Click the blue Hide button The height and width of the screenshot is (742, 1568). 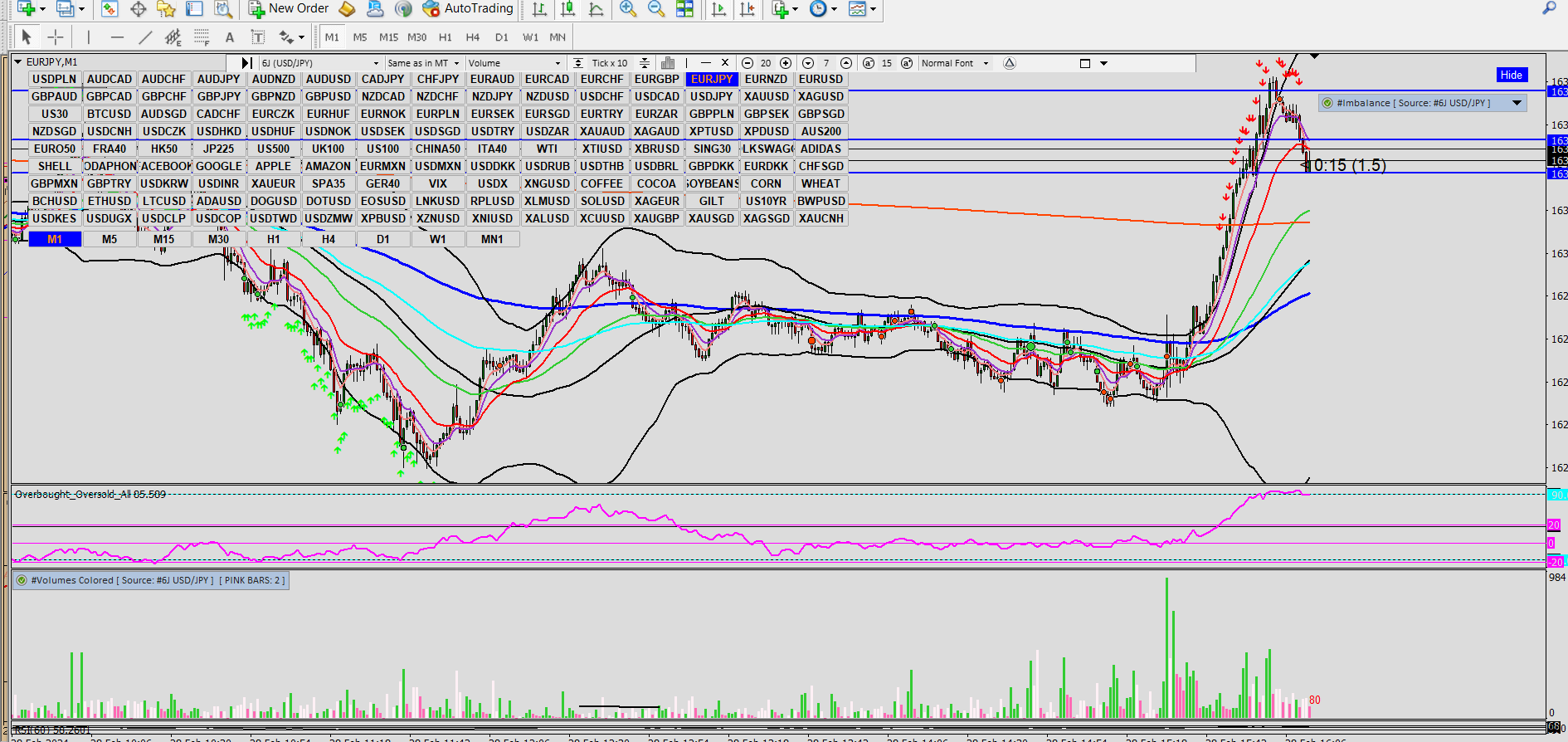(x=1511, y=75)
